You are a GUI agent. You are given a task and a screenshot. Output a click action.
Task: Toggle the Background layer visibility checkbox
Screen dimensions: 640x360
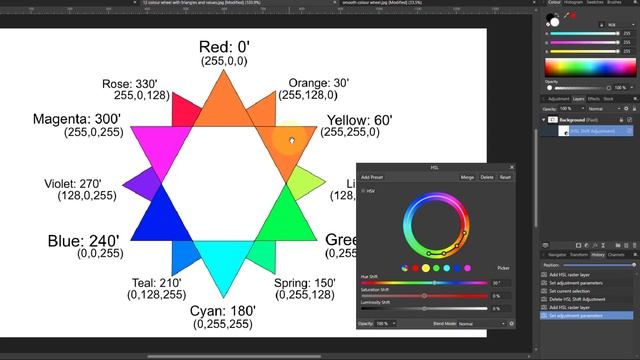(629, 120)
